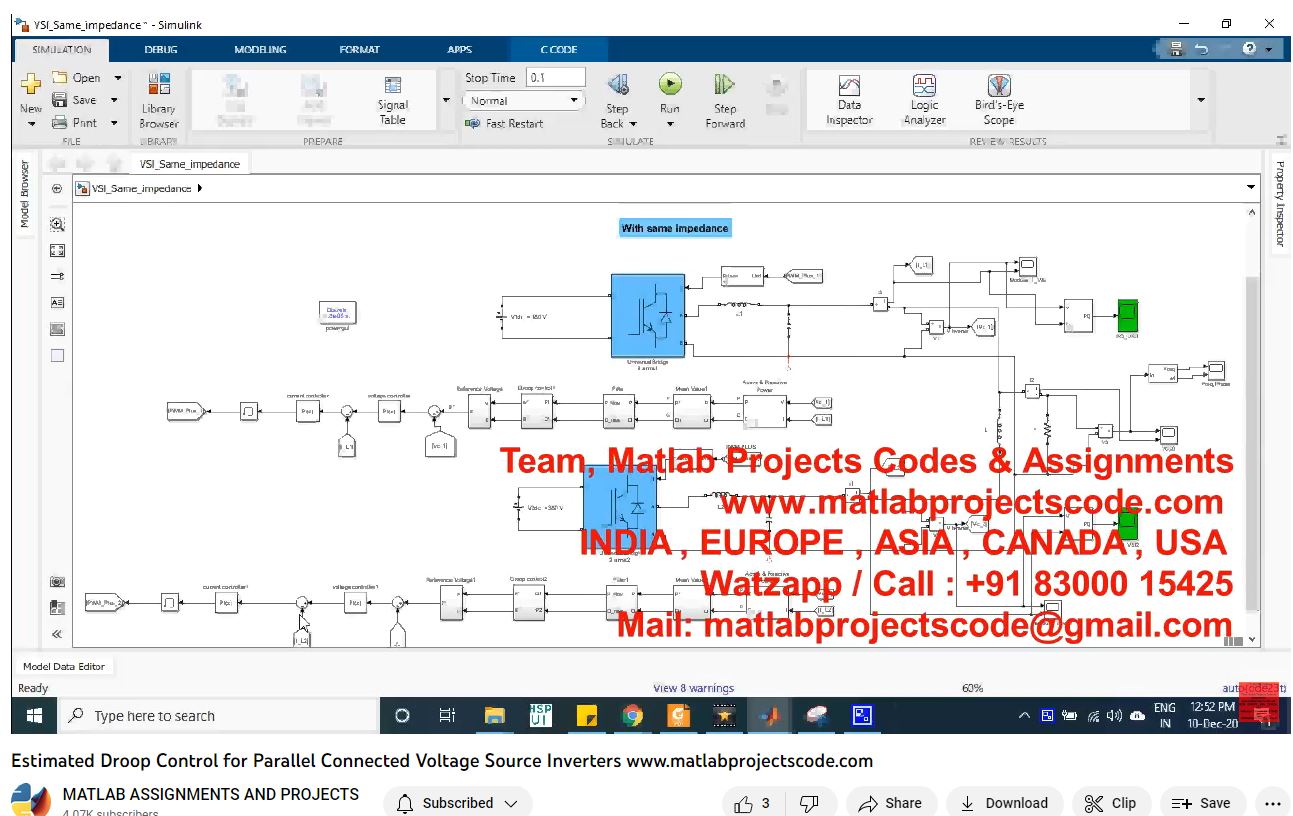Viewport: 1293px width, 816px height.
Task: Expand the Open dropdown arrow
Action: 117,78
